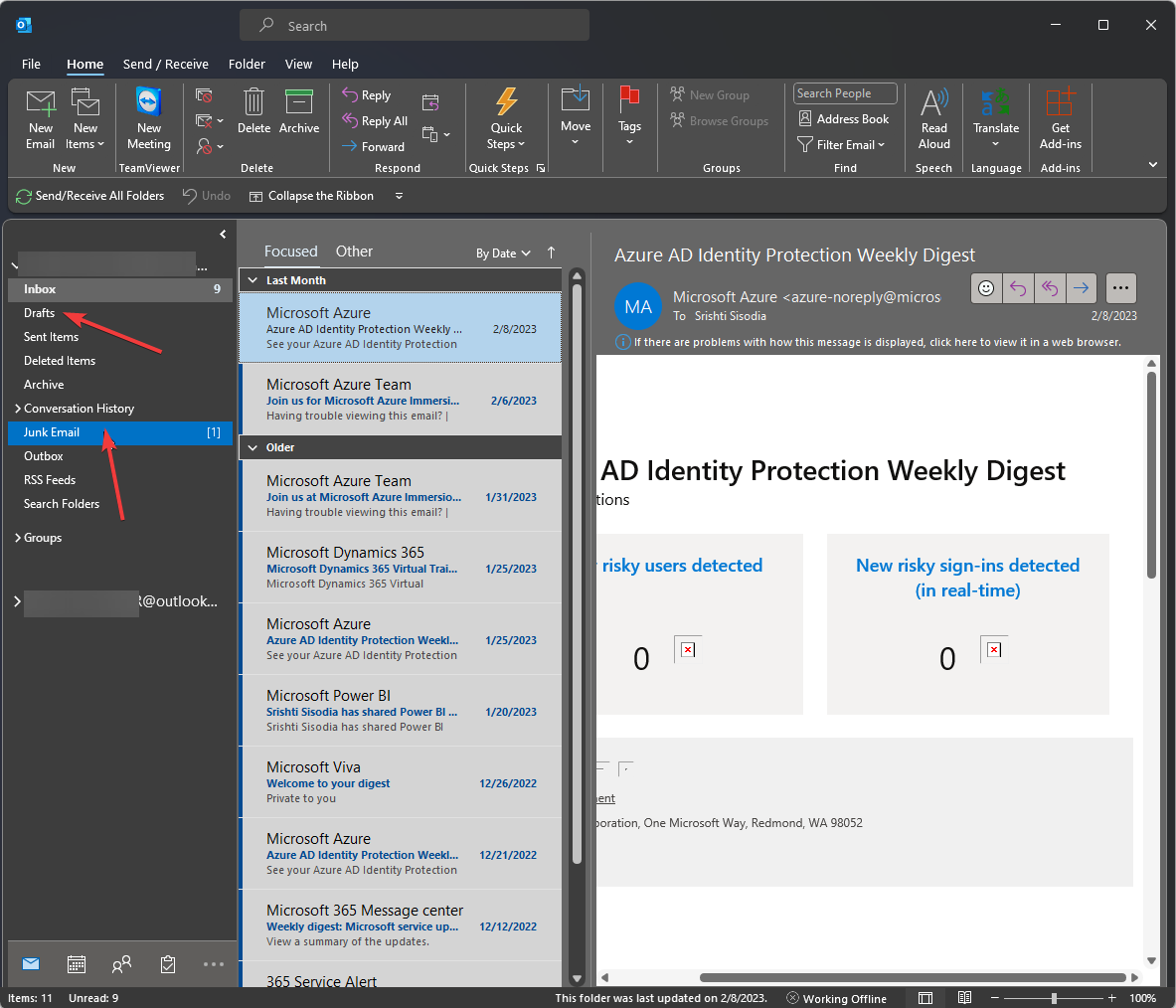1176x1008 pixels.
Task: Click Reply arrow in reading pane
Action: (x=1018, y=288)
